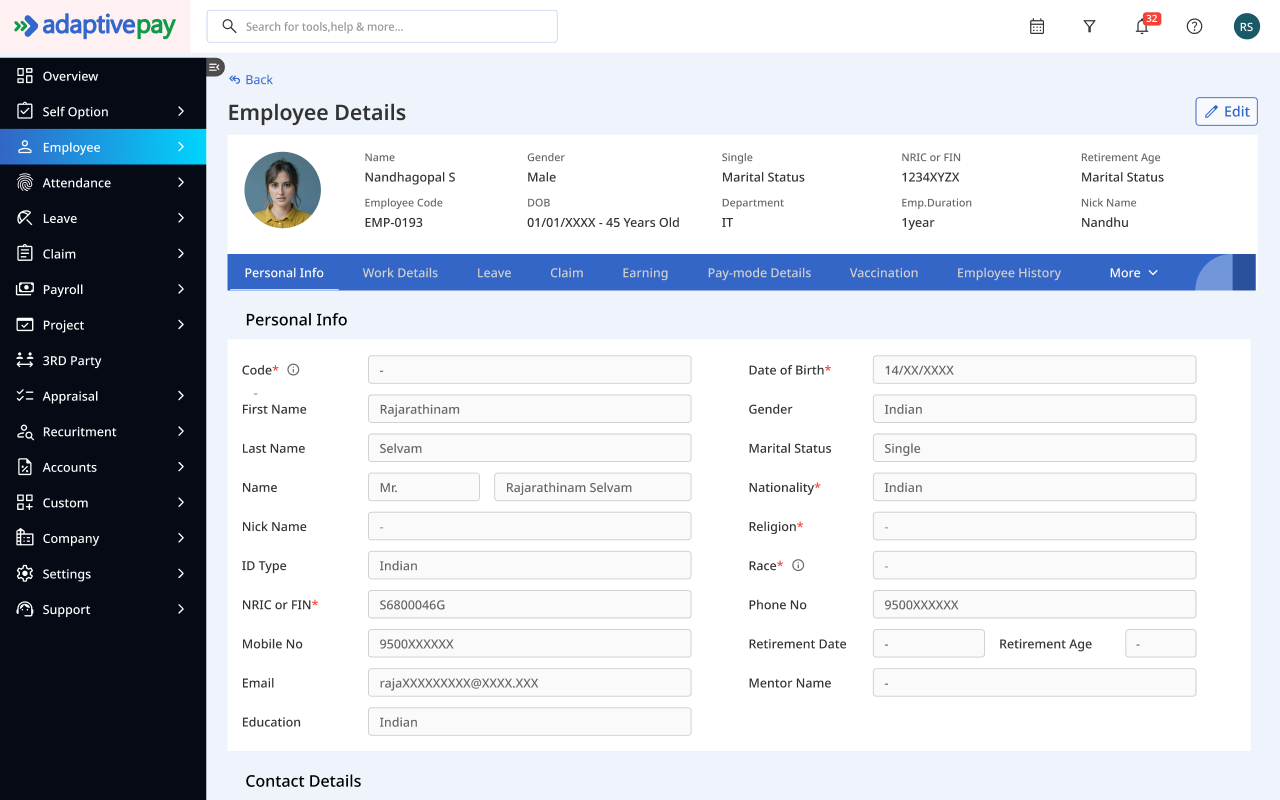Expand the Project submenu chevron
This screenshot has height=800, width=1280.
click(x=181, y=324)
